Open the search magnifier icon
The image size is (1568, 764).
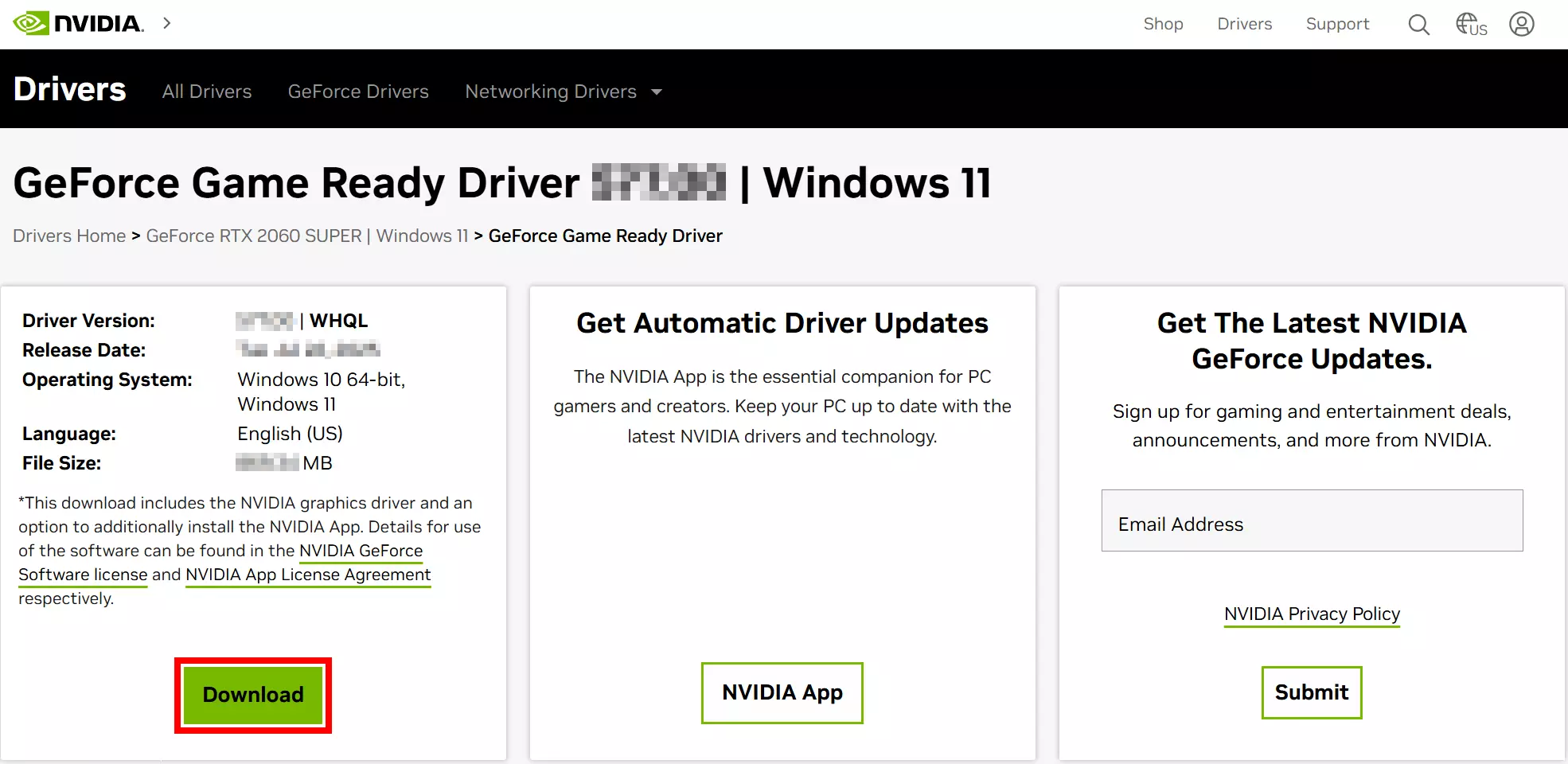pyautogui.click(x=1418, y=25)
